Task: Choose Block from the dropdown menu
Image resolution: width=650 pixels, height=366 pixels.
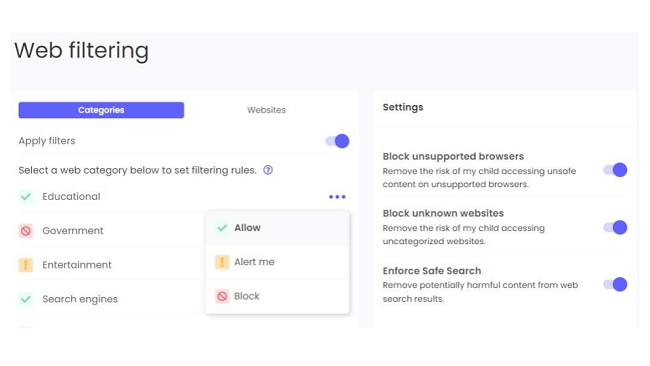Action: coord(277,296)
